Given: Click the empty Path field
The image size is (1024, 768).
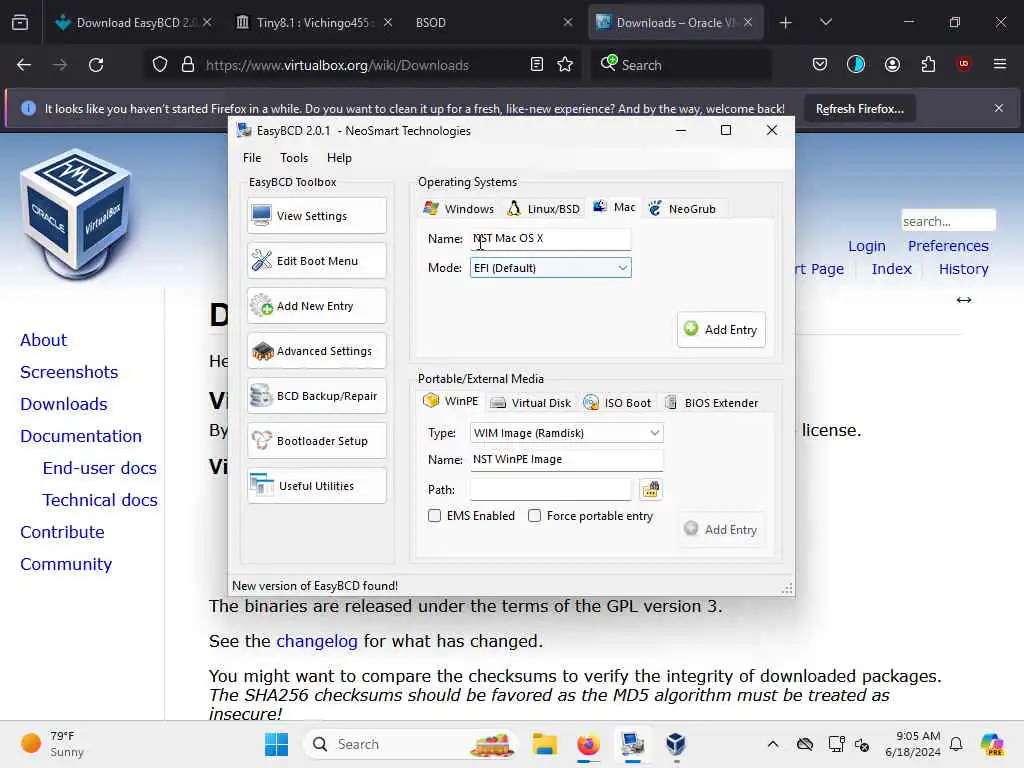Looking at the screenshot, I should [x=551, y=489].
